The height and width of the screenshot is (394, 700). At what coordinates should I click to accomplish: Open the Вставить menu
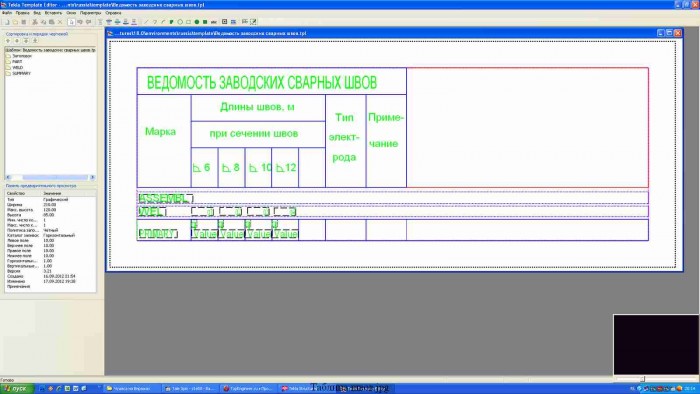coord(53,13)
